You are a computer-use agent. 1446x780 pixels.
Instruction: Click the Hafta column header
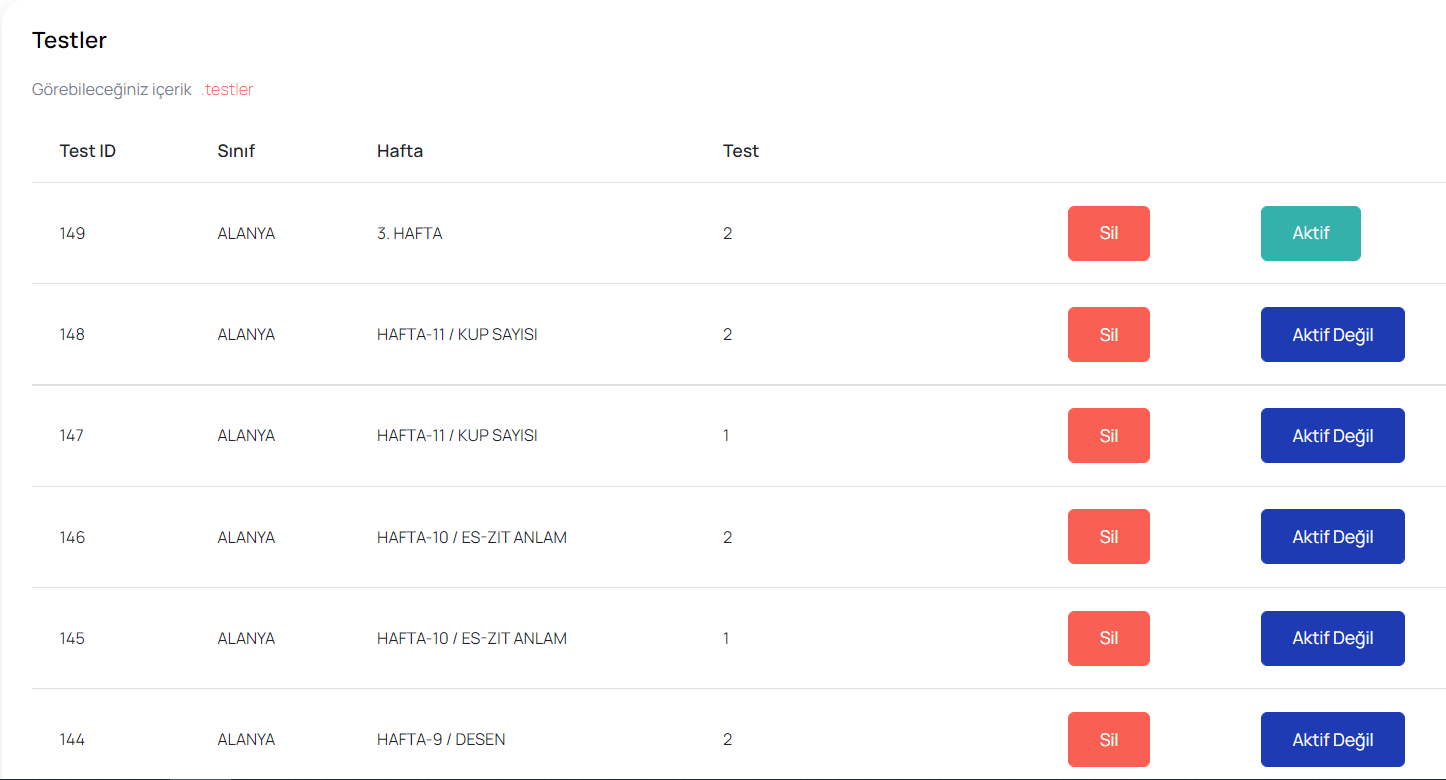click(x=400, y=151)
